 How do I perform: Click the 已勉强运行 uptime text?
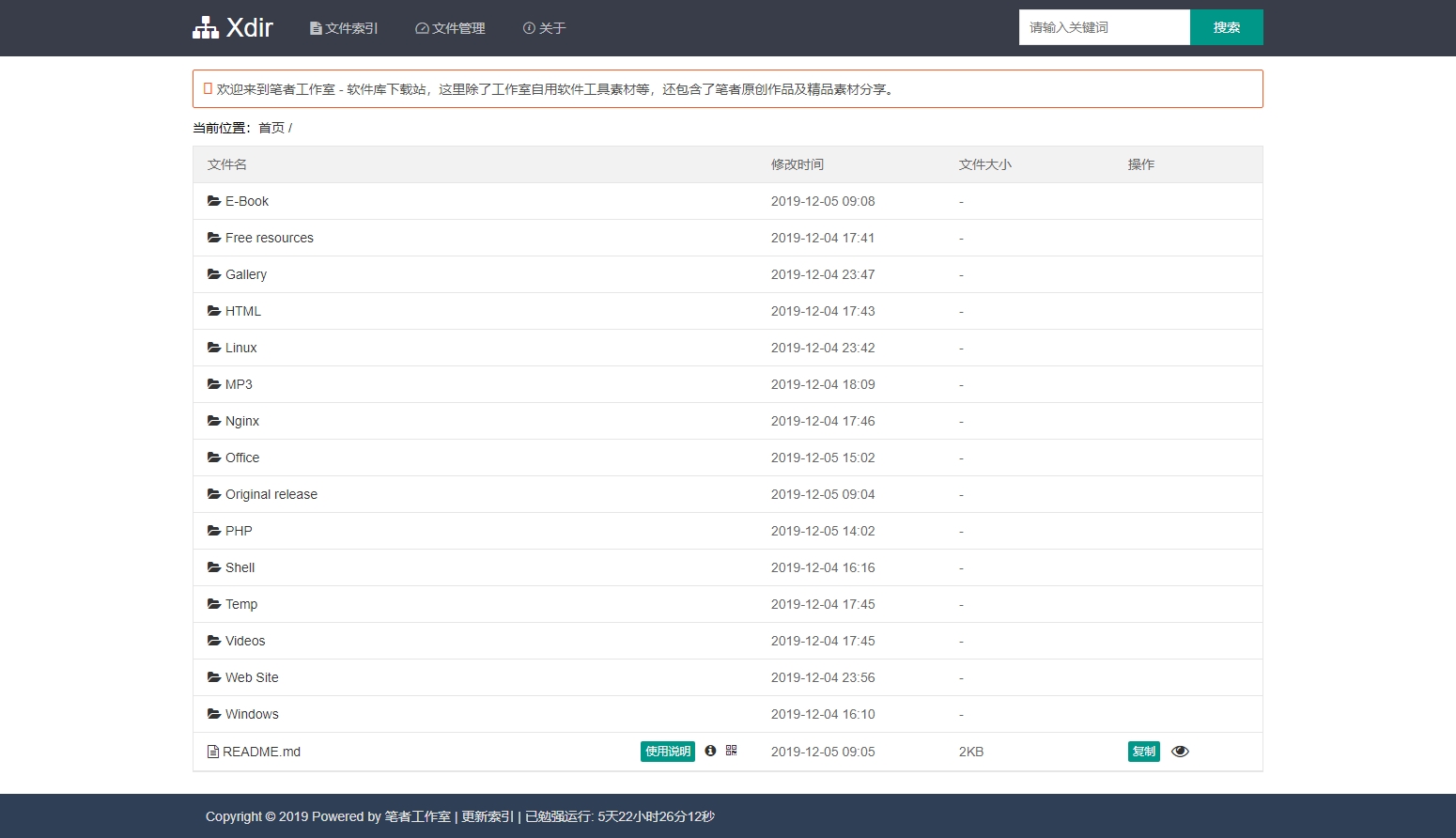(x=620, y=816)
